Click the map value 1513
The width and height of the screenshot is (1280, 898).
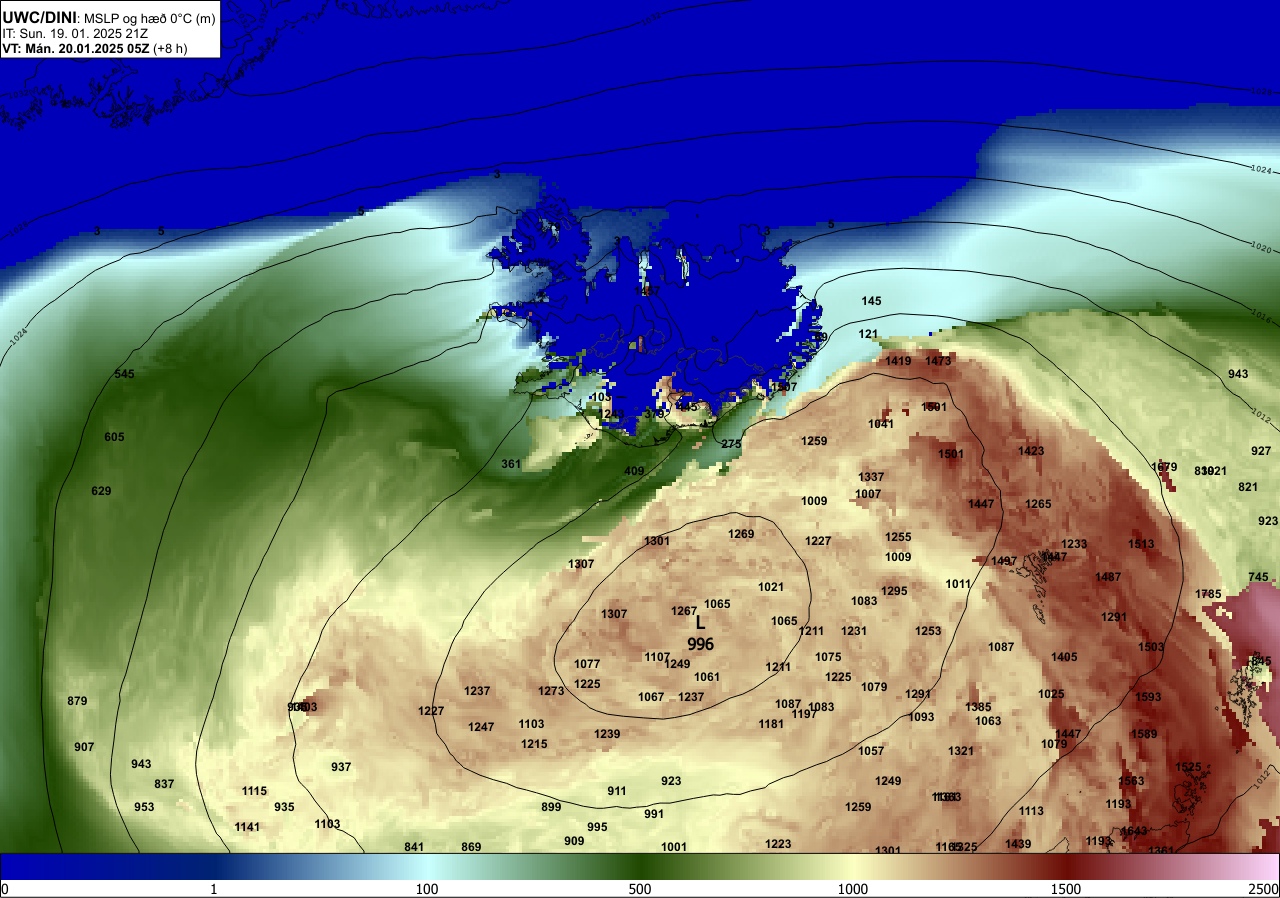[x=1141, y=544]
